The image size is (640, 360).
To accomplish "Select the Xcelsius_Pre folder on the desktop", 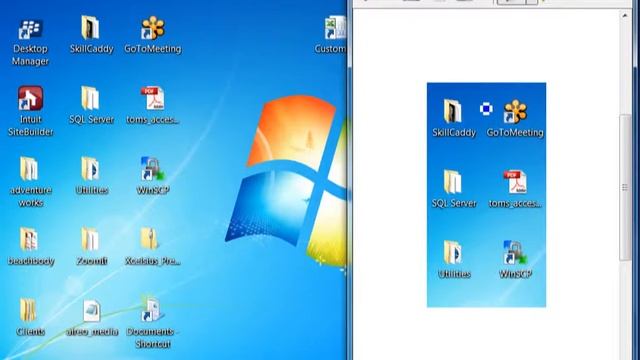I will pos(152,246).
